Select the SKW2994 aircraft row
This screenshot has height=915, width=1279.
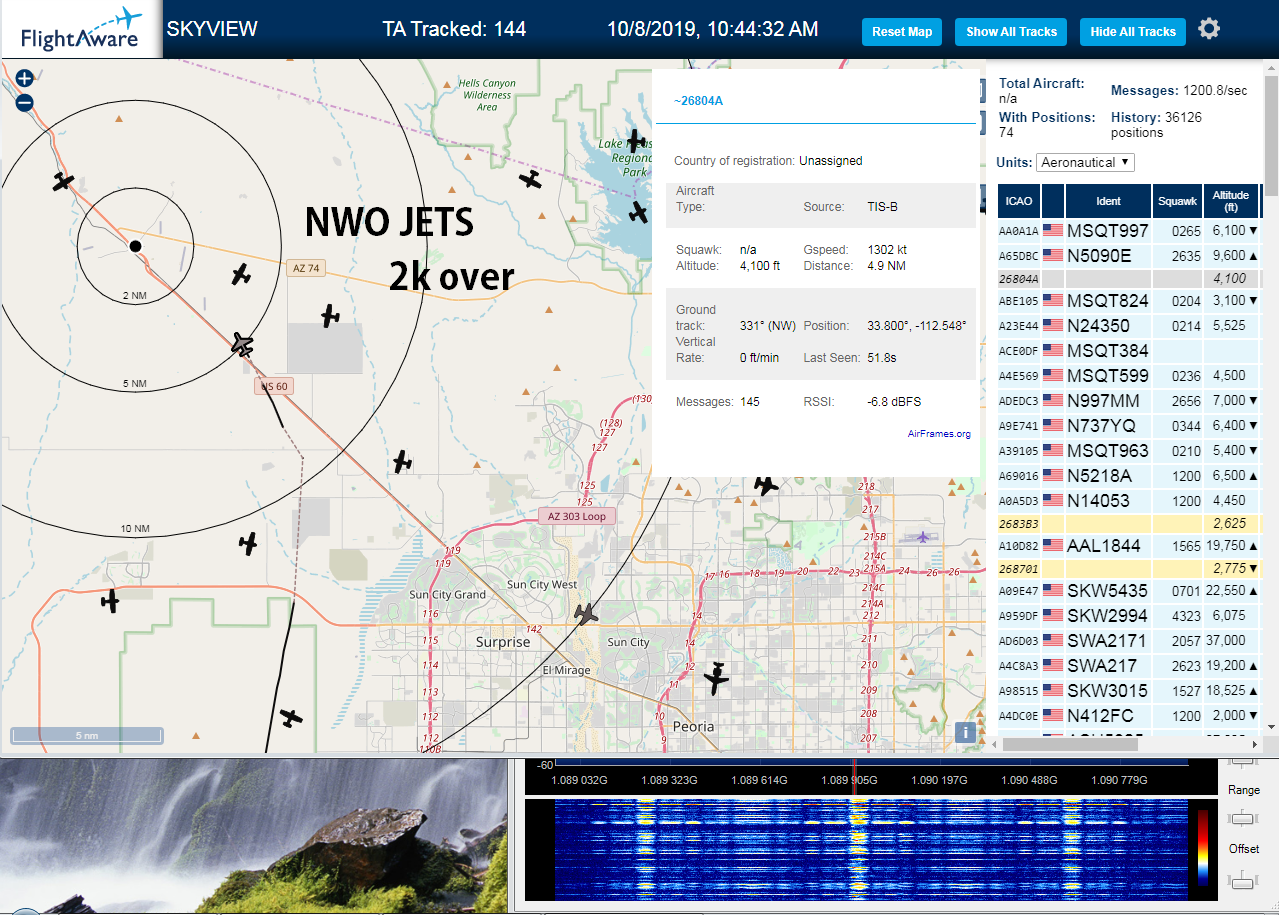(1130, 616)
